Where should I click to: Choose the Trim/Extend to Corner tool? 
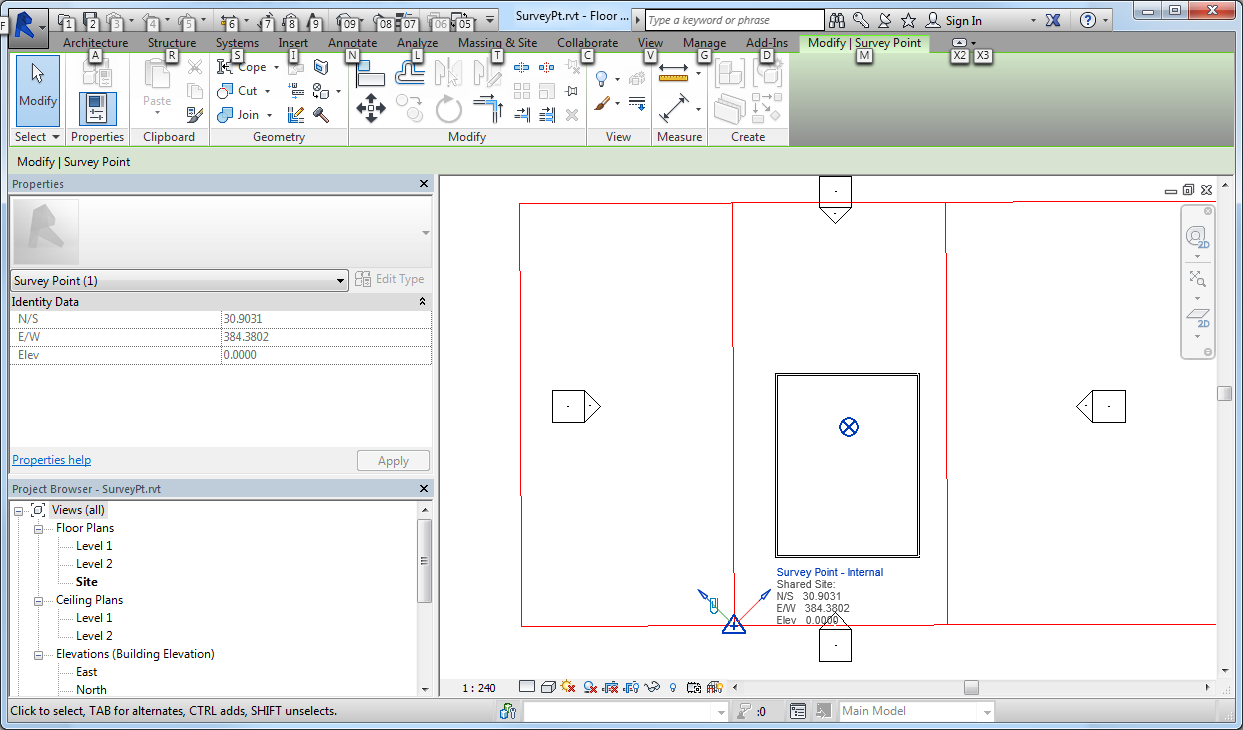click(488, 108)
